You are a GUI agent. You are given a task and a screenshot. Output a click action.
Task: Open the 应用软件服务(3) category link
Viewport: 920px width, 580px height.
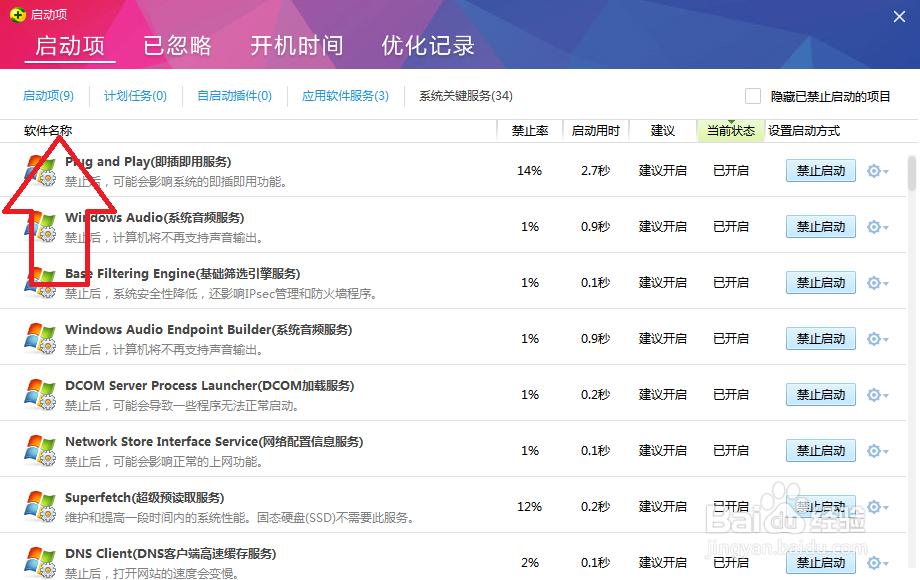[x=345, y=96]
